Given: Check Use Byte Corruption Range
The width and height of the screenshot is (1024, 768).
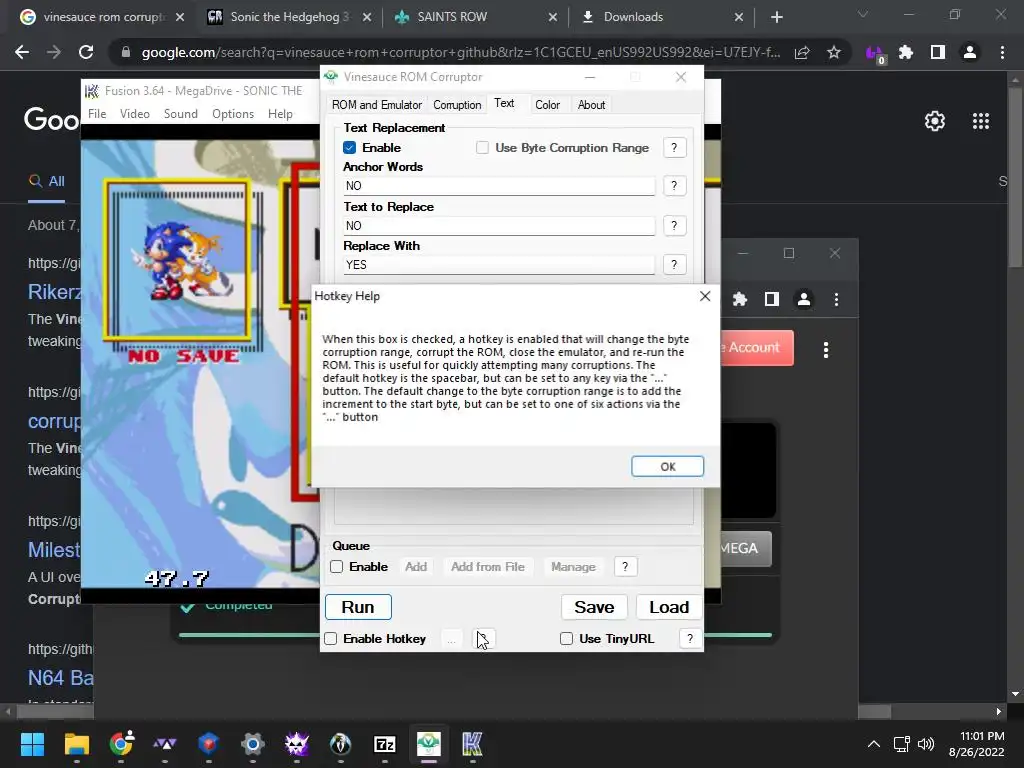Looking at the screenshot, I should [x=482, y=148].
